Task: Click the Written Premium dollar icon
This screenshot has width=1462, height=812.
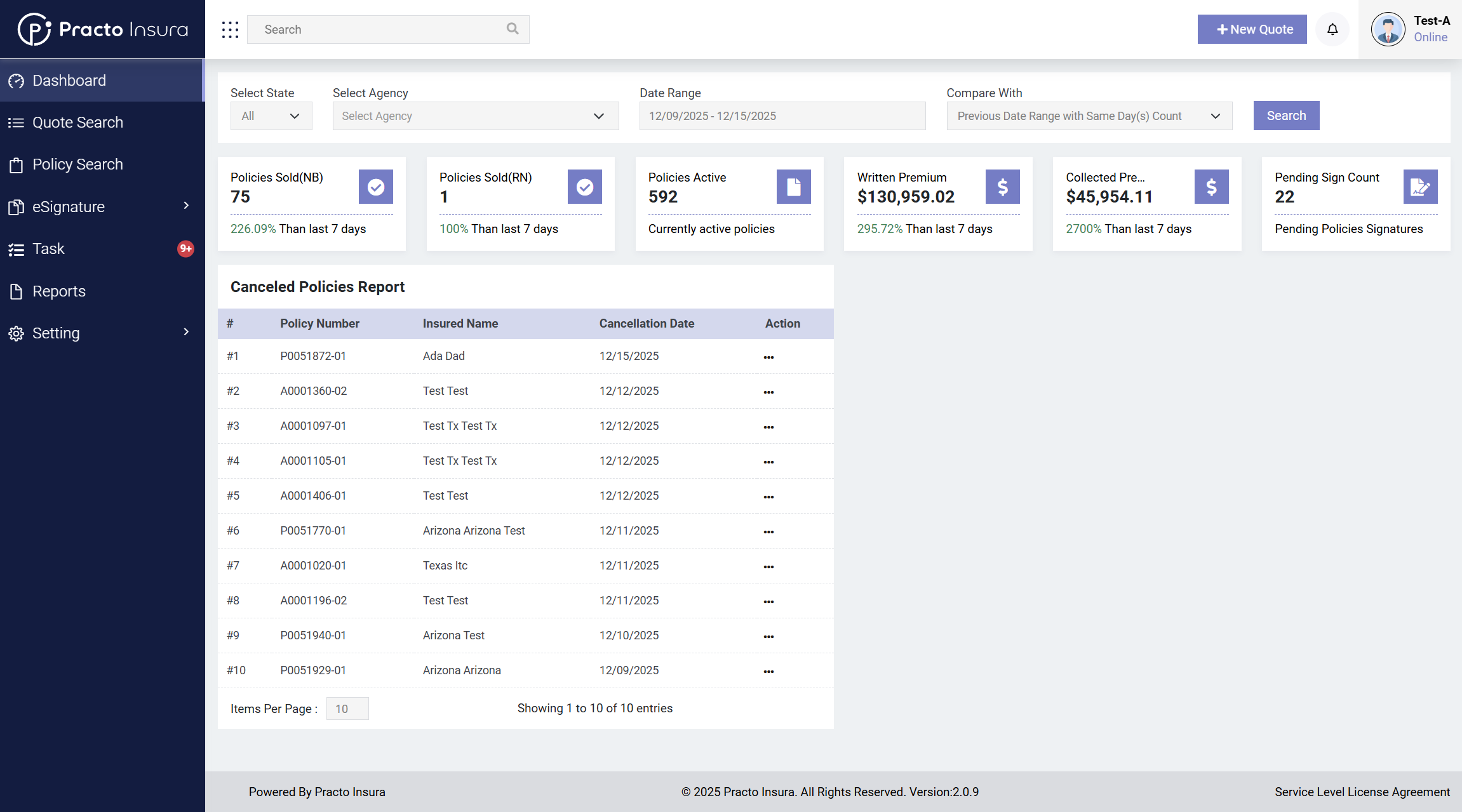Action: 1002,187
